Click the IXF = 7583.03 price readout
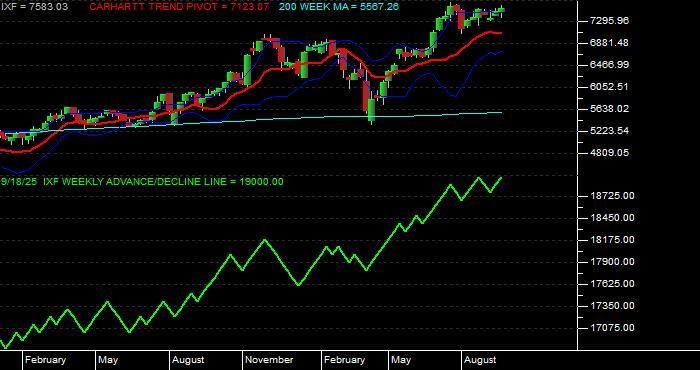 point(34,7)
